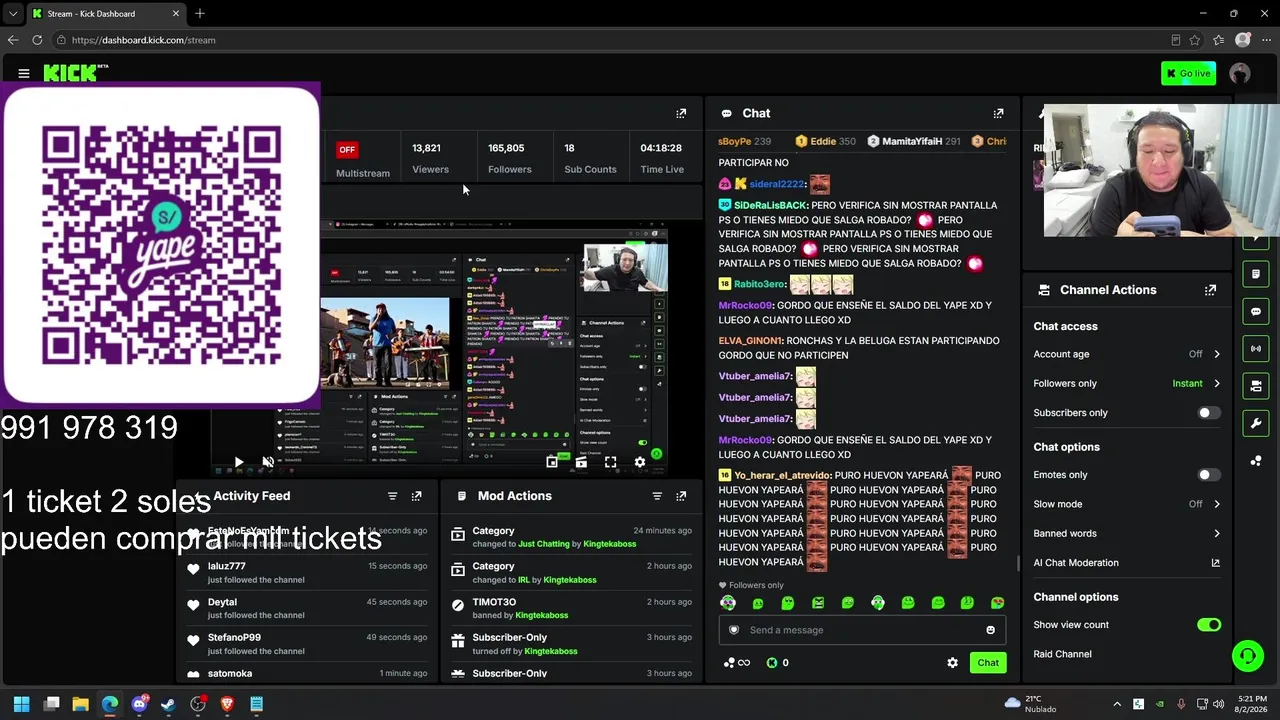Open File Explorer from the taskbar
The image size is (1280, 720).
click(81, 704)
